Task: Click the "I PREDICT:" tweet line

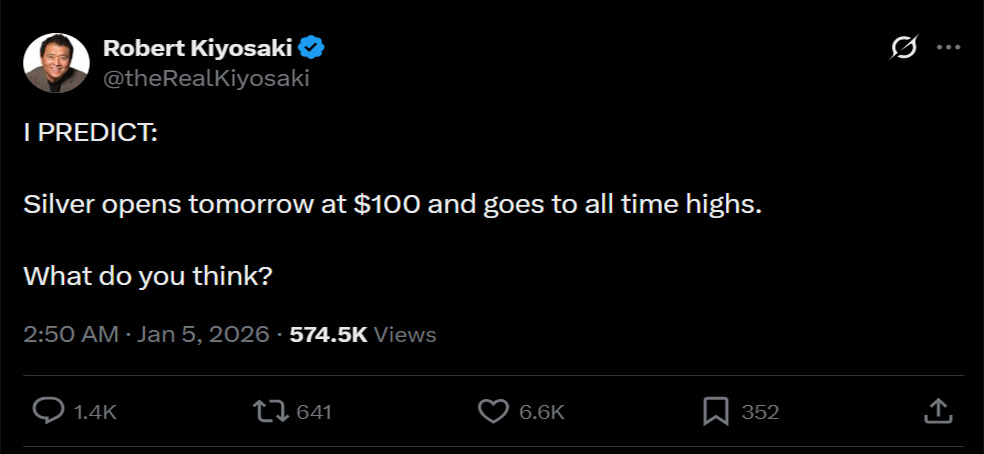Action: pos(90,136)
